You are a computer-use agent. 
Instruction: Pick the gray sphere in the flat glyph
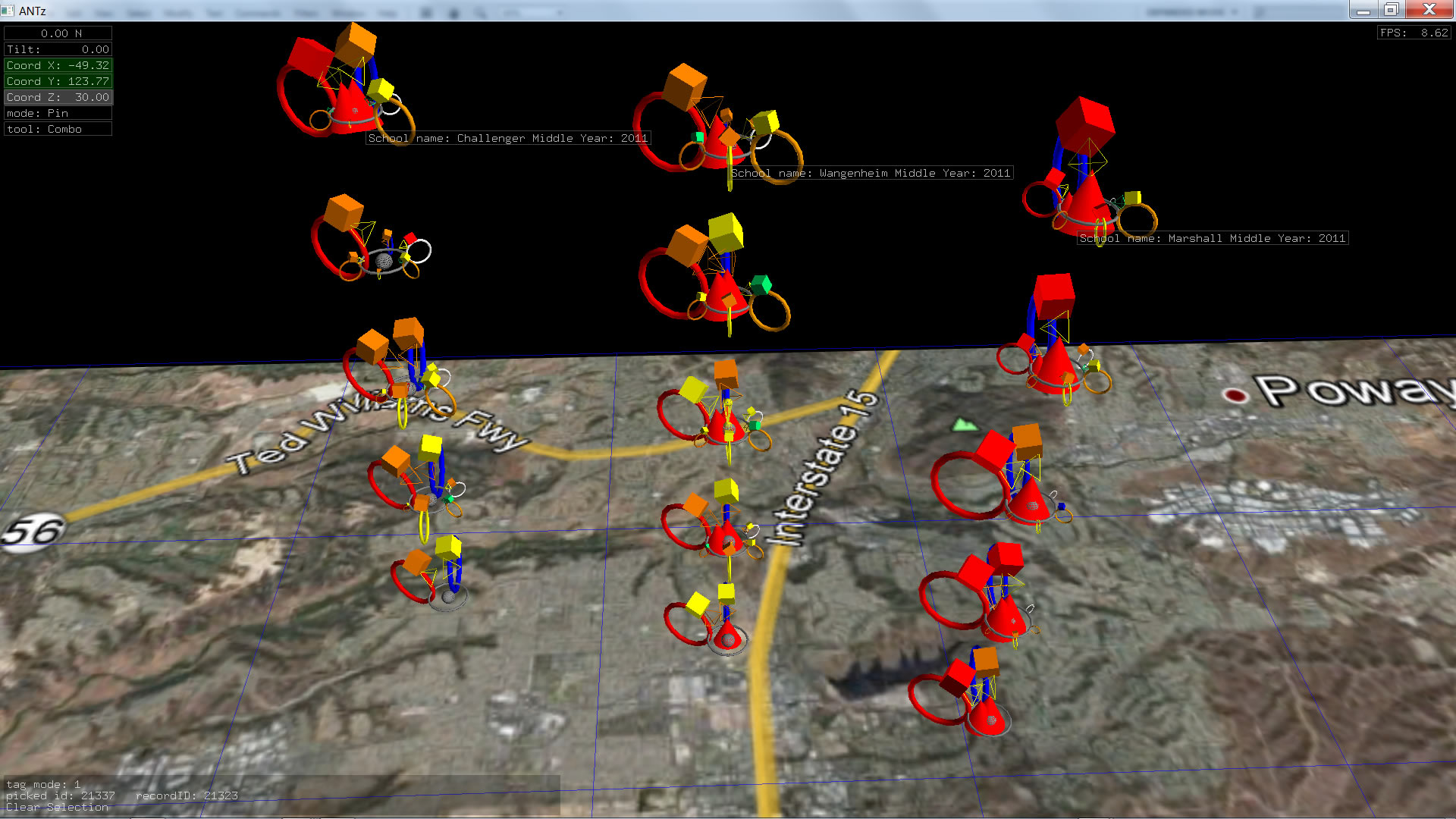(384, 261)
